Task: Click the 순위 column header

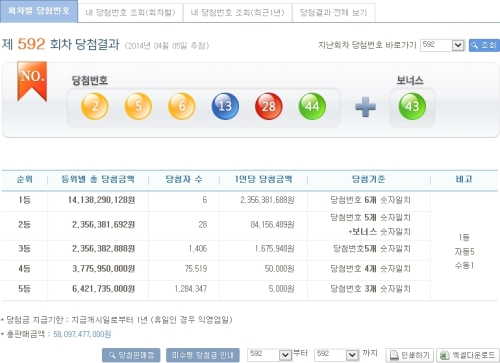Action: [x=25, y=179]
